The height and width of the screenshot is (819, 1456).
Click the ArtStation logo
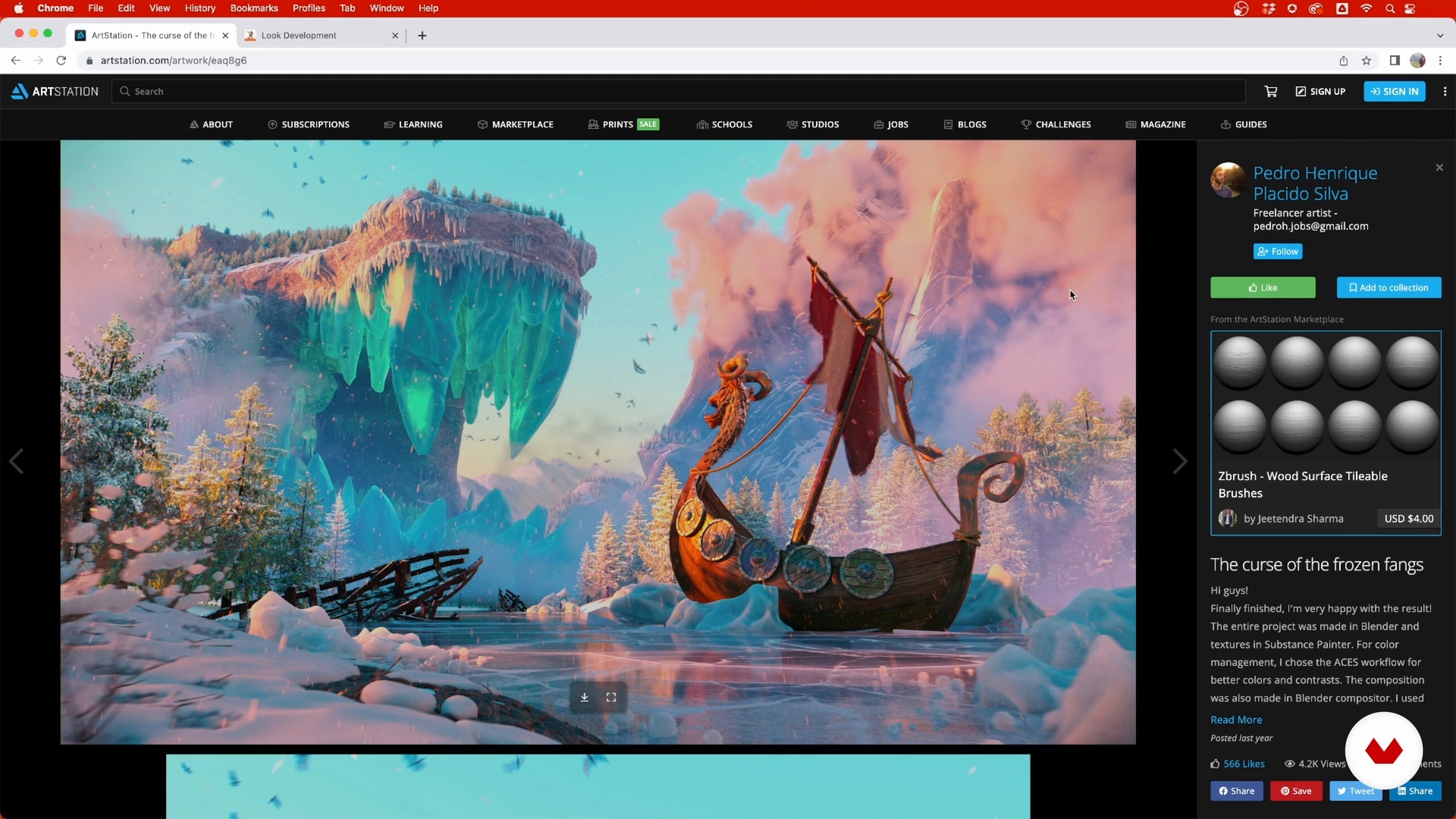(x=55, y=91)
